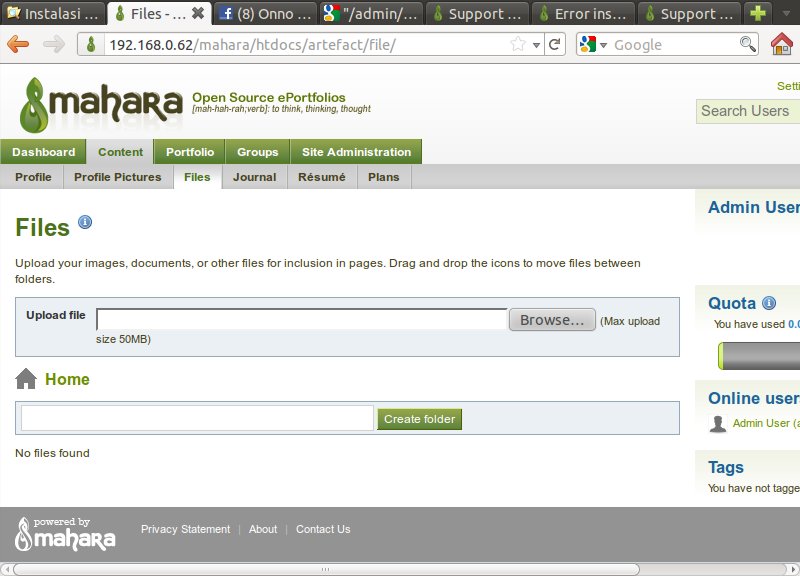Image resolution: width=800 pixels, height=576 pixels.
Task: Go to the Plans submenu tab
Action: 384,177
